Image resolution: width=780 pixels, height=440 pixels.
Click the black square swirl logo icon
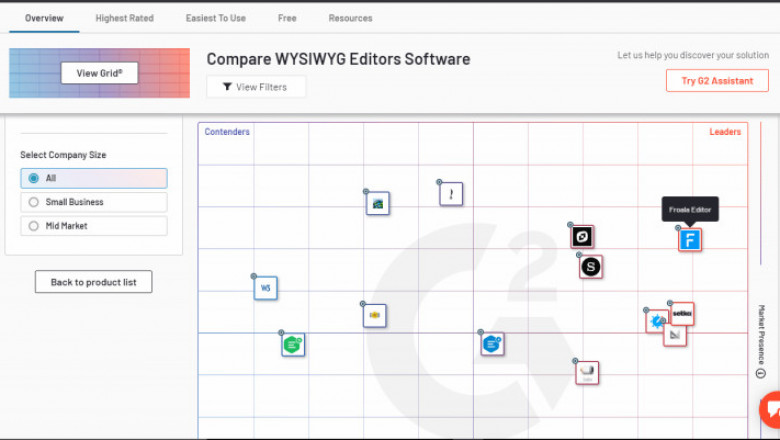582,237
